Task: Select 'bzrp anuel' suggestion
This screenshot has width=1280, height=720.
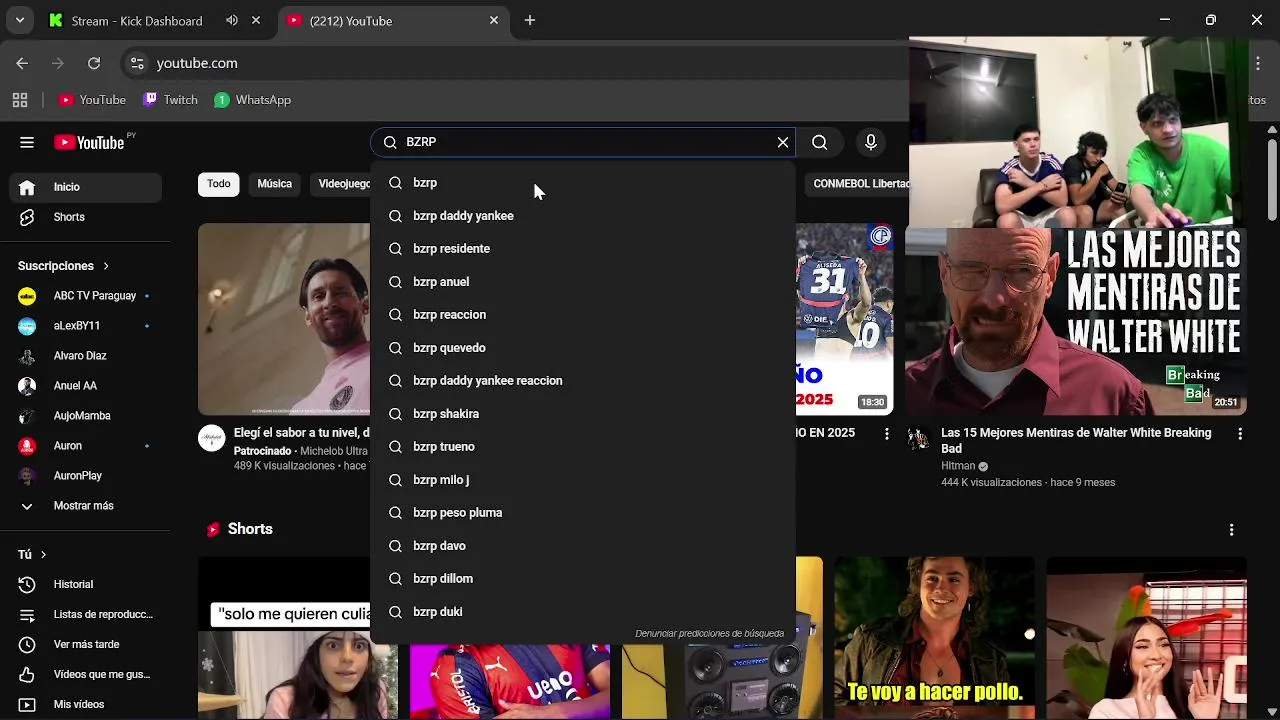Action: [x=583, y=282]
